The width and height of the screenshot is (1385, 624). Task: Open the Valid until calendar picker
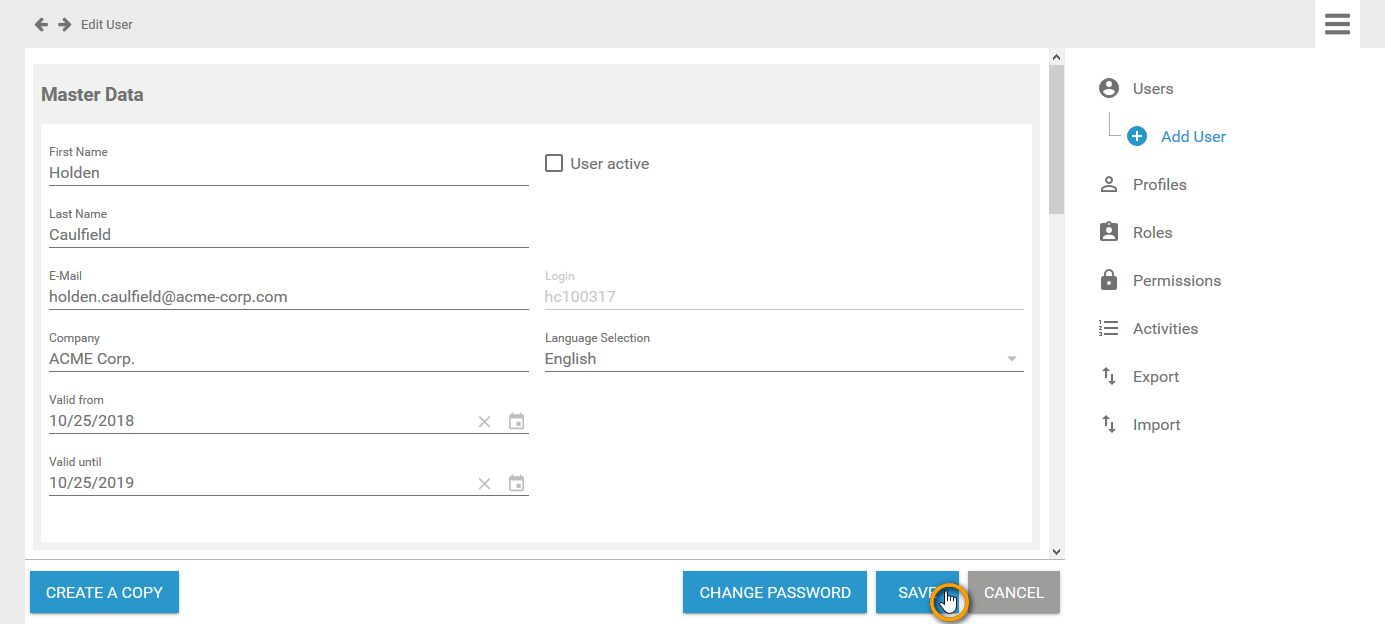516,483
